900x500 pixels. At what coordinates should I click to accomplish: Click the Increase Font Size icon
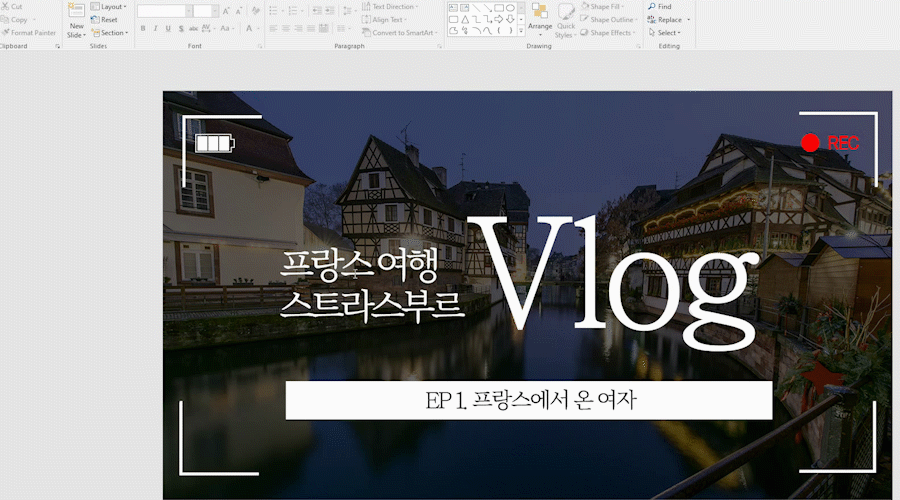coord(228,11)
